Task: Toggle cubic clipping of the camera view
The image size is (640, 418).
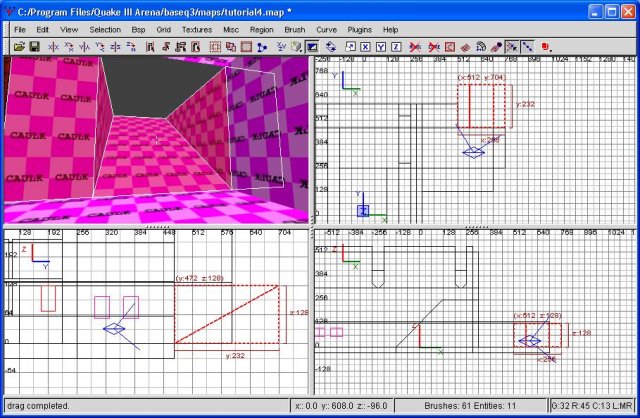Action: (x=312, y=47)
